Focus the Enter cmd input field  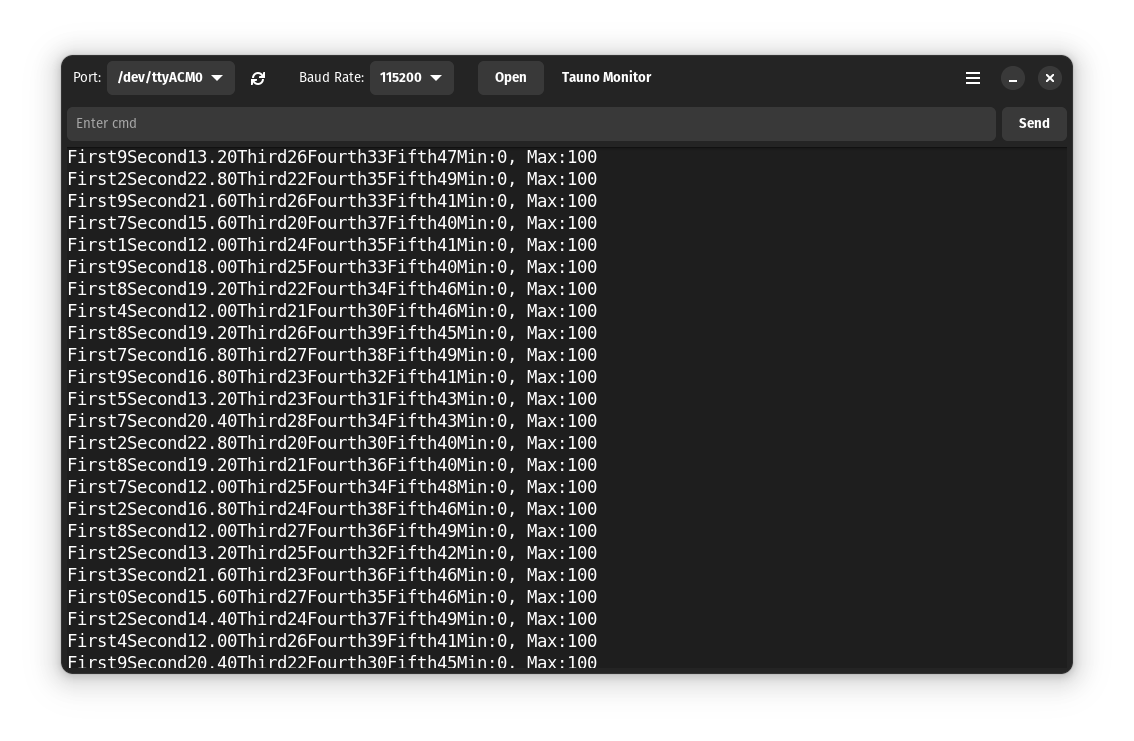click(x=530, y=124)
